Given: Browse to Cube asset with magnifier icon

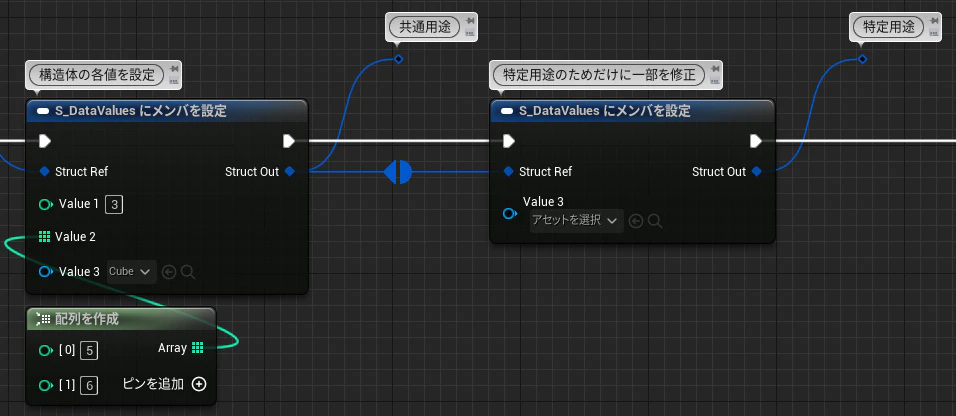Looking at the screenshot, I should point(188,272).
